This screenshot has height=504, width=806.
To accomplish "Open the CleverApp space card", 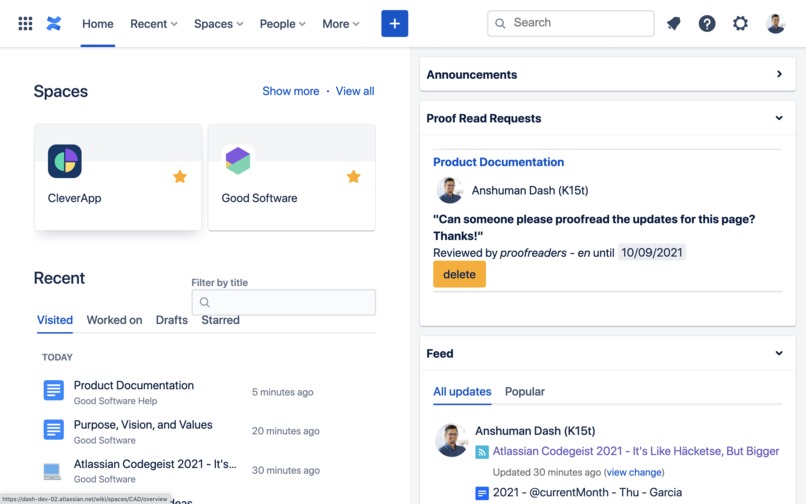I will point(118,177).
